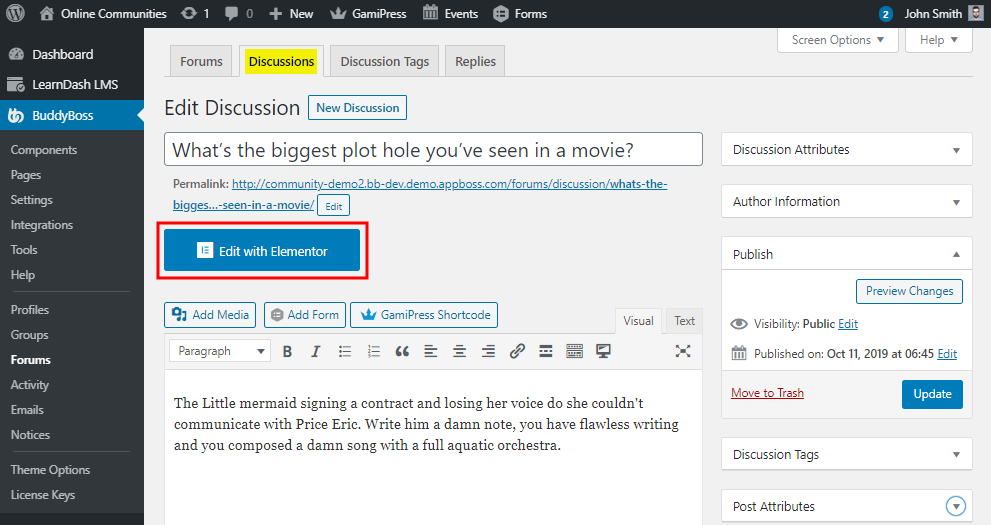
Task: Toggle the toolbar (kitchen sink) icon
Action: click(x=574, y=351)
